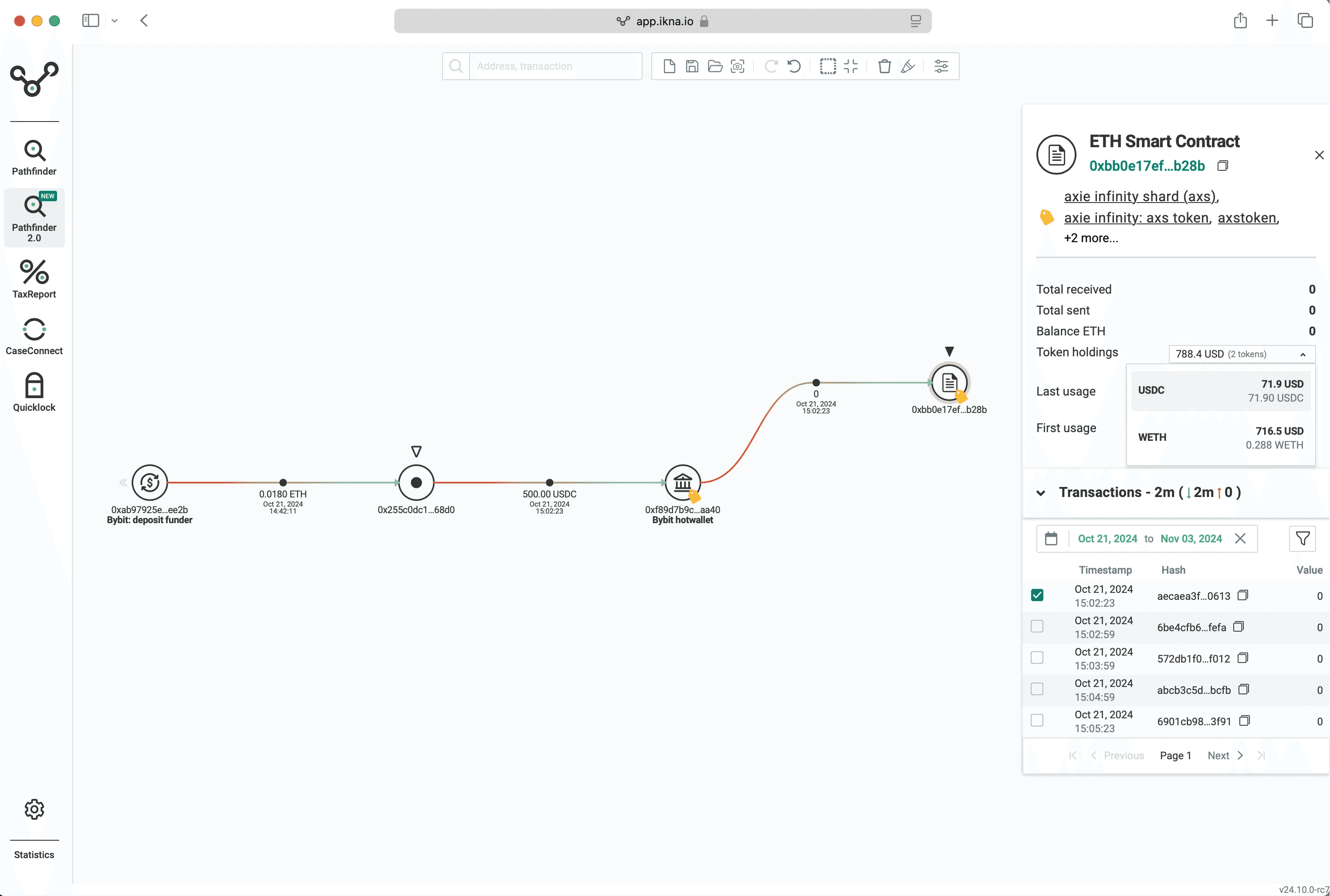The height and width of the screenshot is (896, 1330).
Task: Open CaseConnect from the sidebar
Action: [x=34, y=335]
